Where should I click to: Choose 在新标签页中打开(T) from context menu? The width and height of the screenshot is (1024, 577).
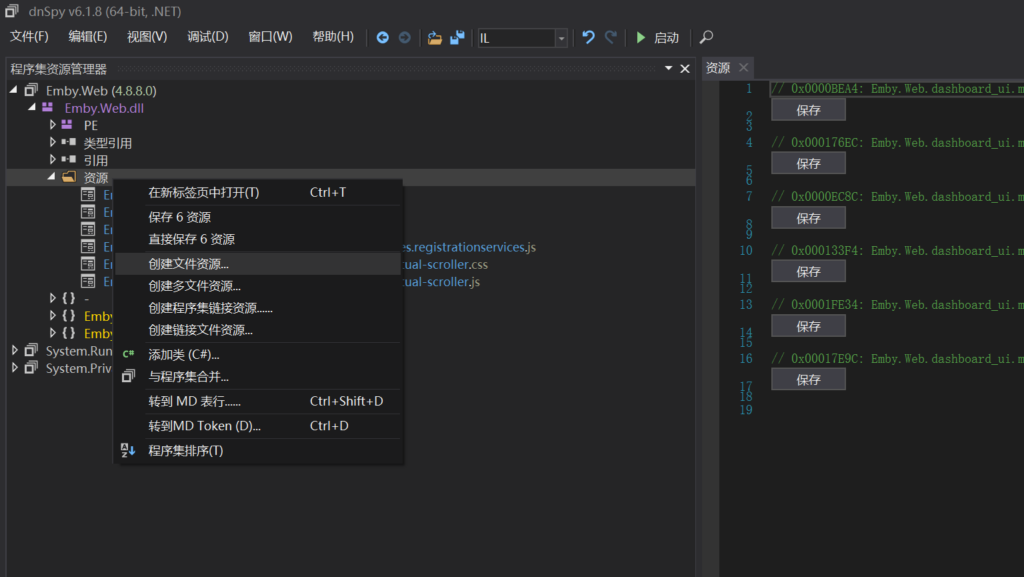pos(259,193)
